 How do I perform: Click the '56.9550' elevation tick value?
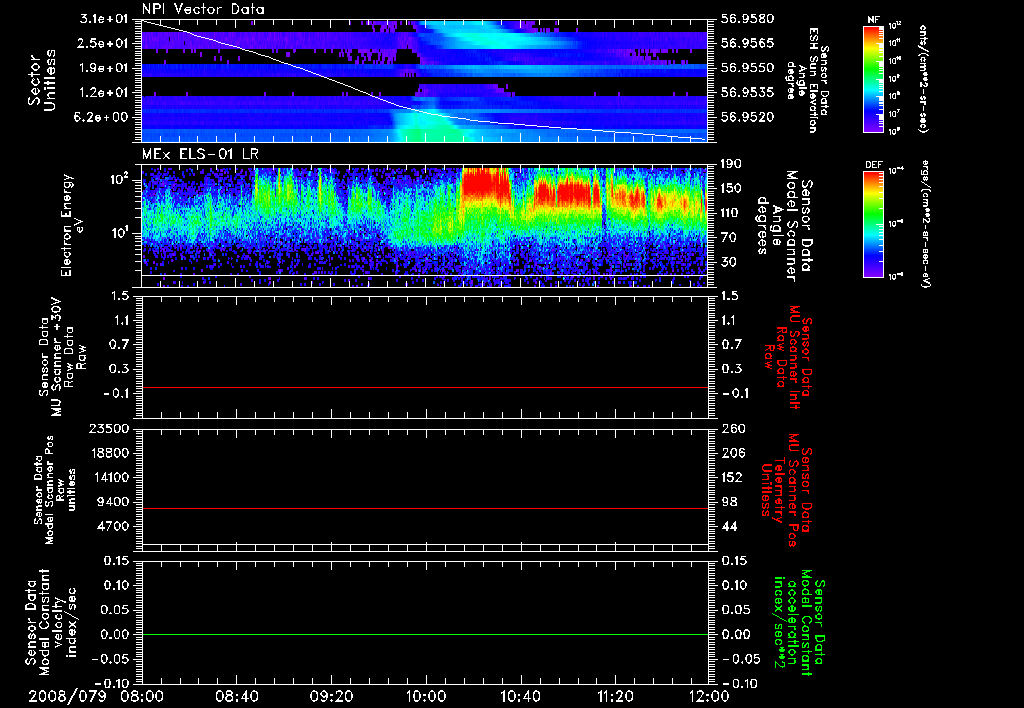coord(747,68)
